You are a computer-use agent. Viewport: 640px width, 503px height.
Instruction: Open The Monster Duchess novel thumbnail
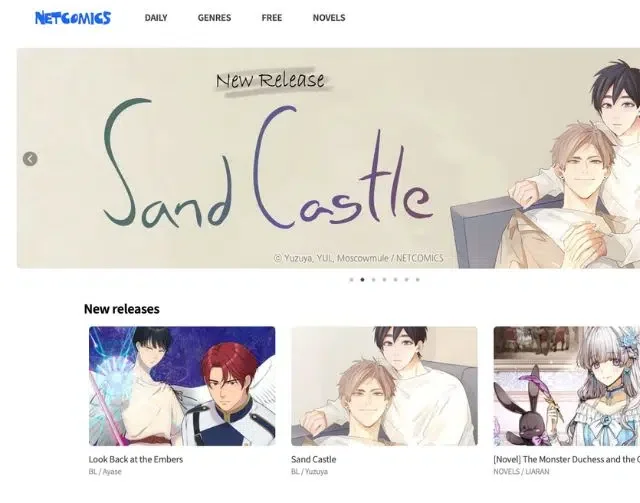click(x=567, y=386)
